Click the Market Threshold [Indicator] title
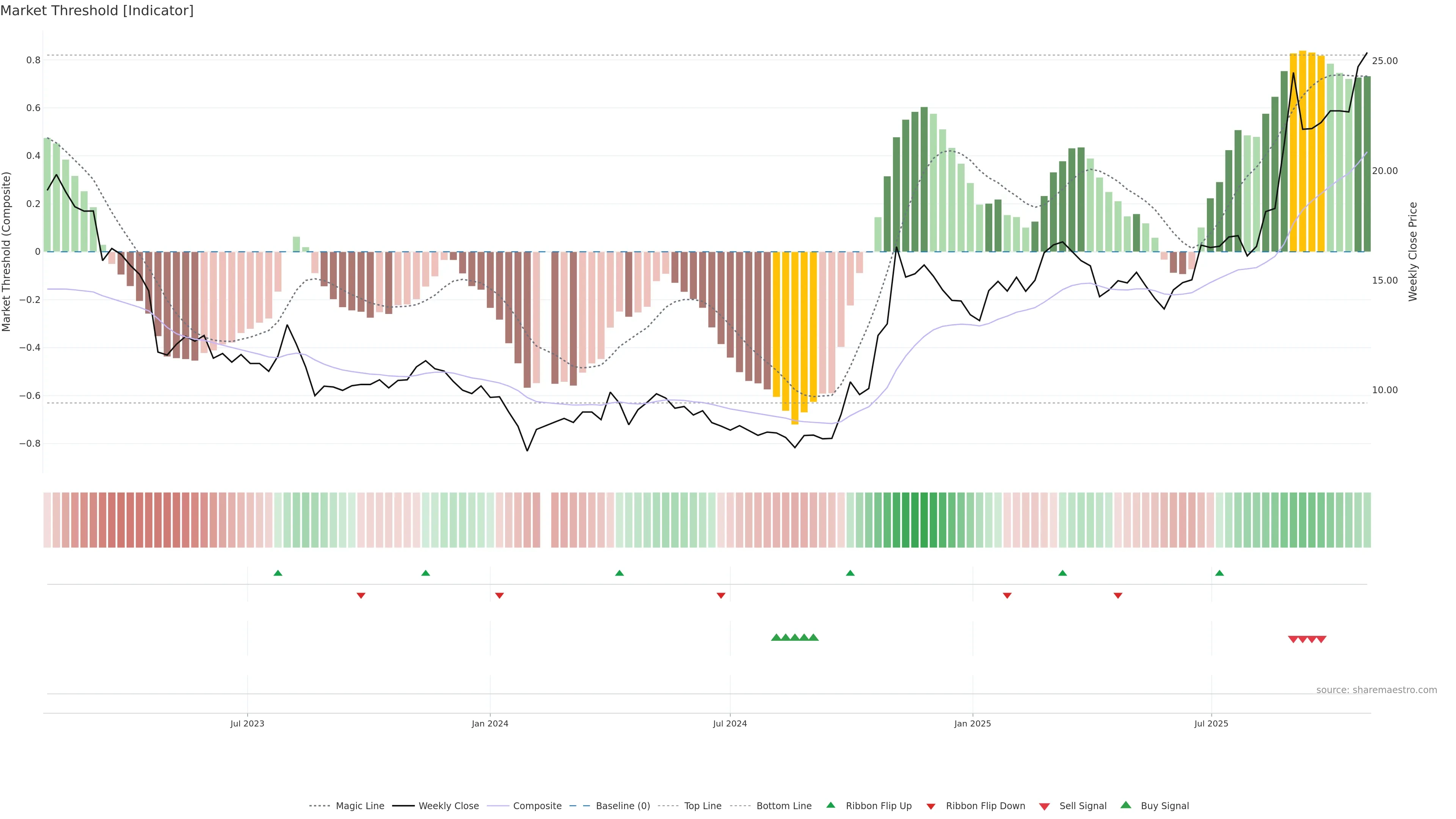The height and width of the screenshot is (819, 1456). [97, 11]
